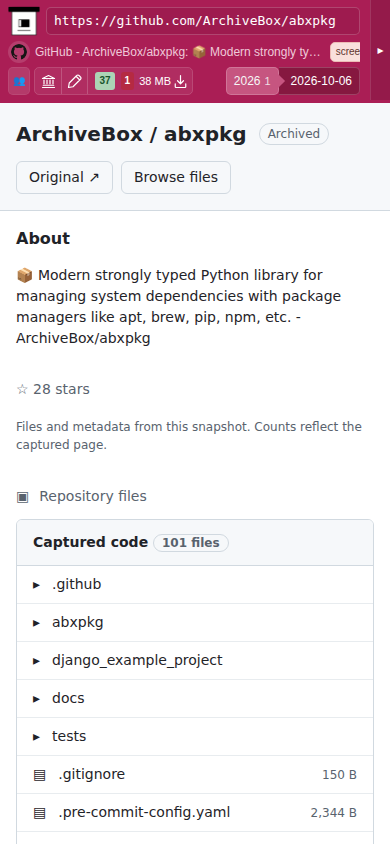Expand the .github folder
Screen dimensions: 390x844
click(x=195, y=585)
